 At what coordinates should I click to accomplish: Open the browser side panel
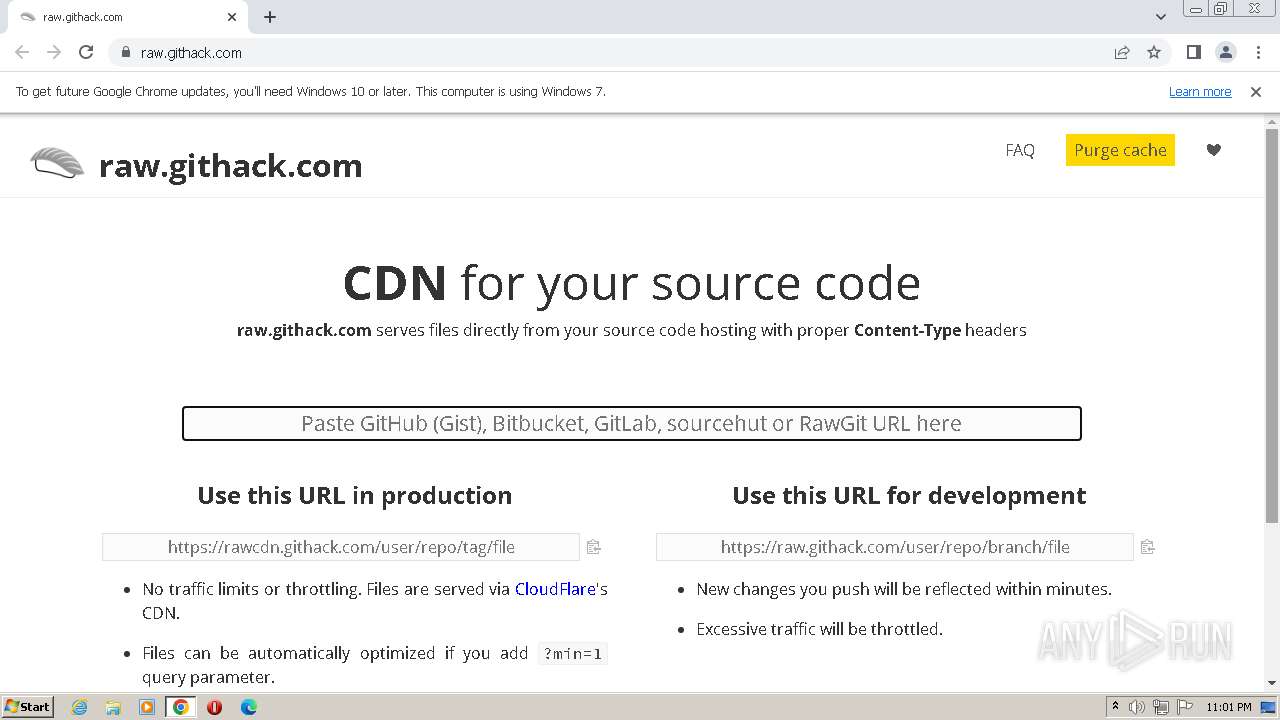1193,52
